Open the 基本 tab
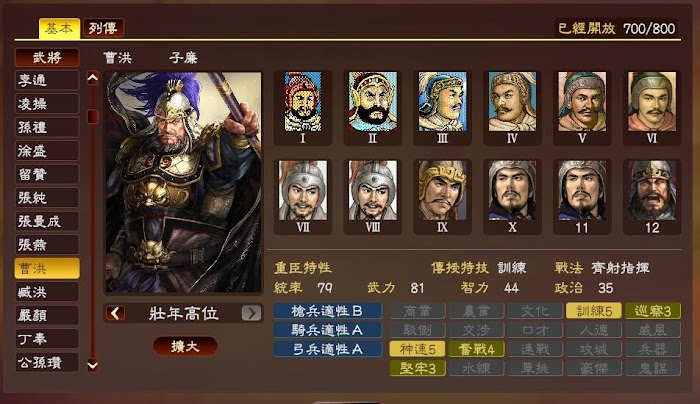Viewport: 700px width, 404px height. [59, 29]
